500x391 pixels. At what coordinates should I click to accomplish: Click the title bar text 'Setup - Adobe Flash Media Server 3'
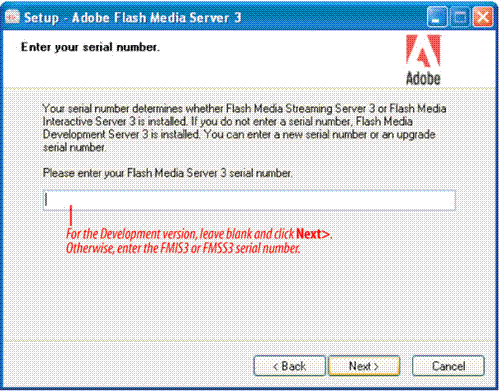pyautogui.click(x=132, y=17)
